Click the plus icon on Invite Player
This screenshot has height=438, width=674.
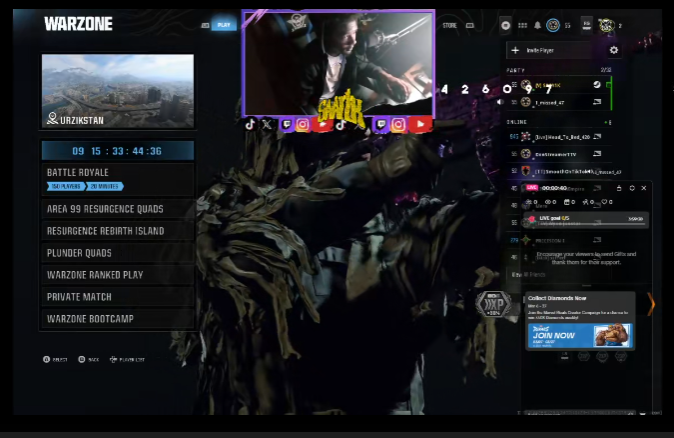click(x=515, y=50)
